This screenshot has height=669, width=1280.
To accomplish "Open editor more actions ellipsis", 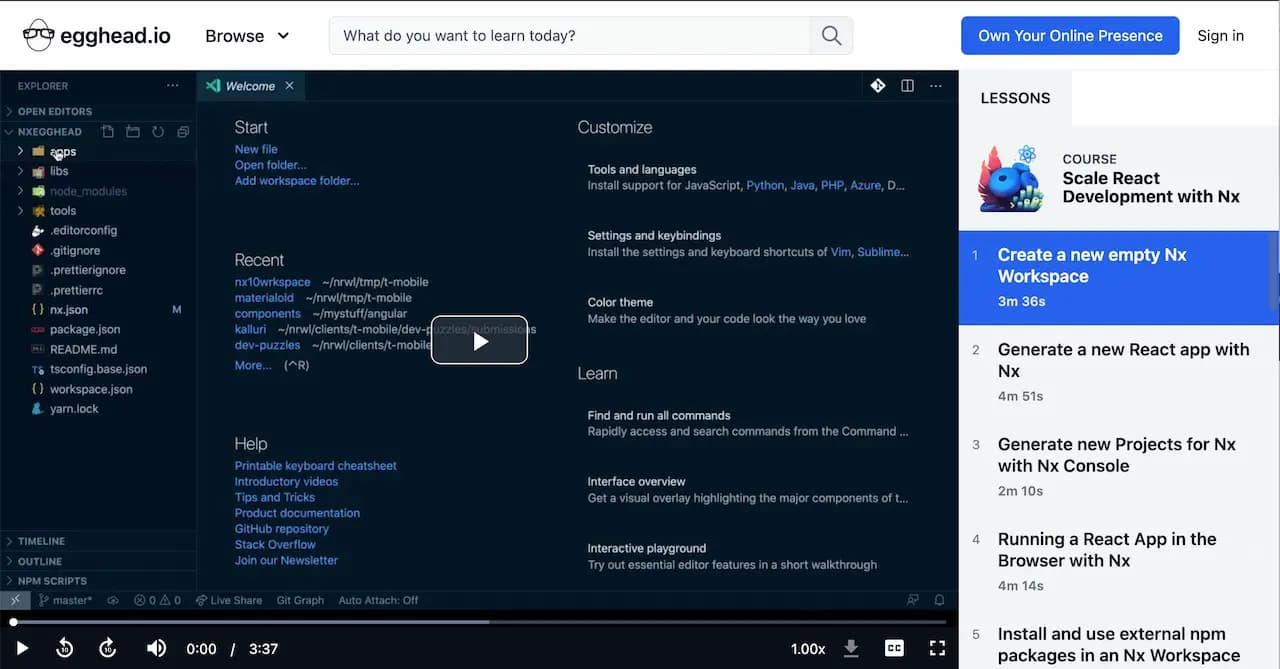I will point(936,86).
